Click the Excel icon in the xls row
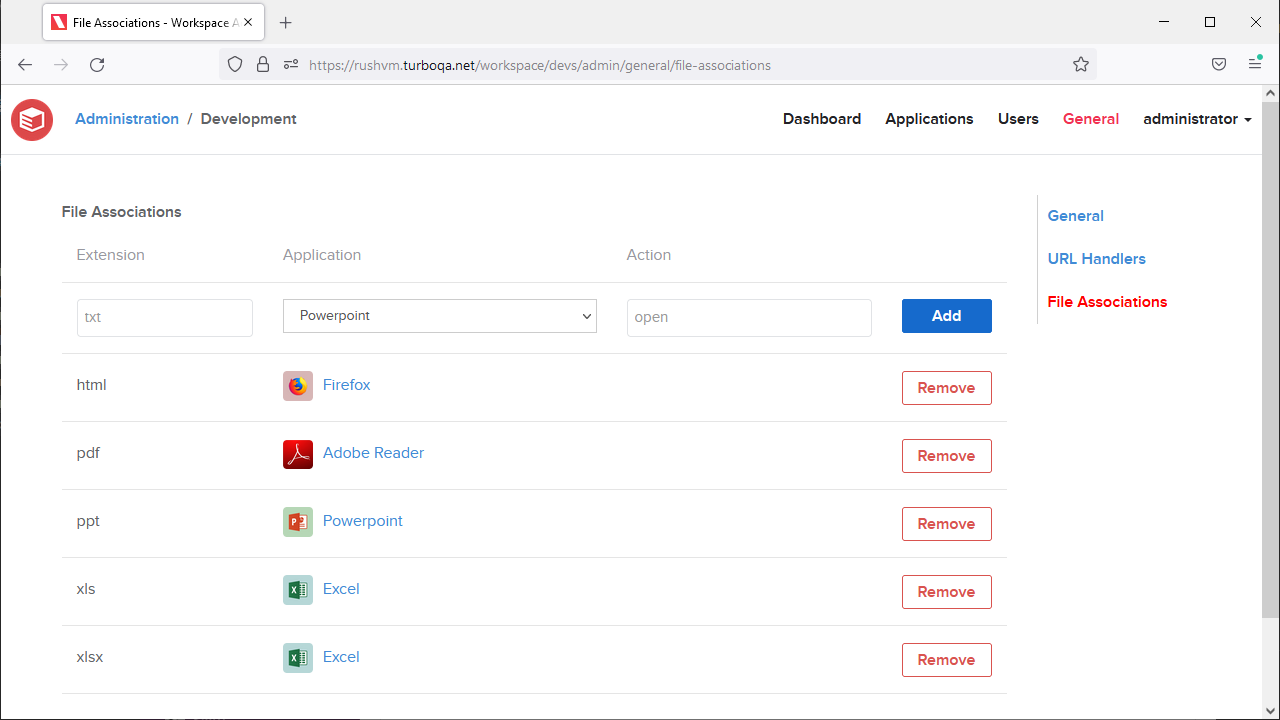Viewport: 1280px width, 720px height. pos(297,589)
